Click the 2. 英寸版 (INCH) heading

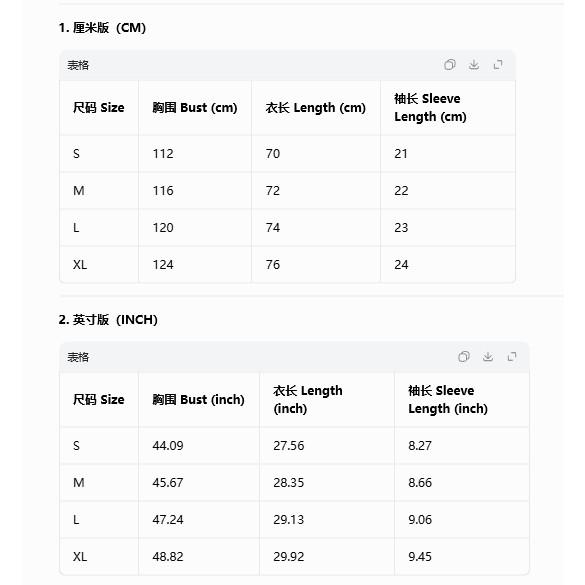tap(108, 320)
